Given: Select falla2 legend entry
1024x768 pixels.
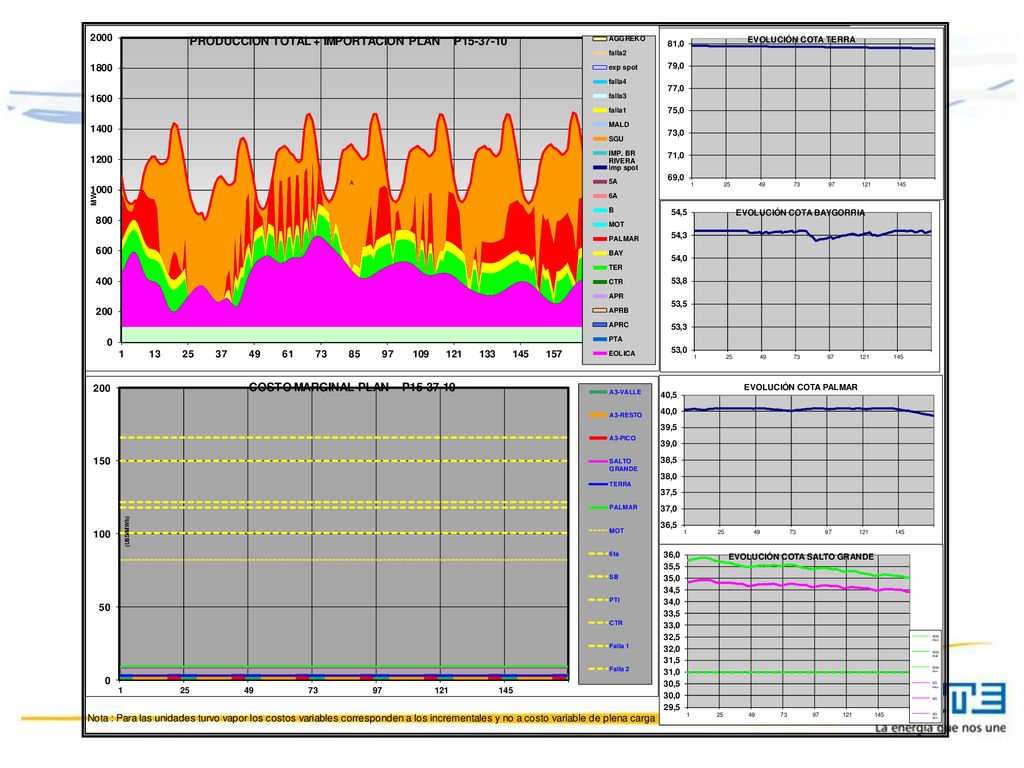Looking at the screenshot, I should [609, 53].
